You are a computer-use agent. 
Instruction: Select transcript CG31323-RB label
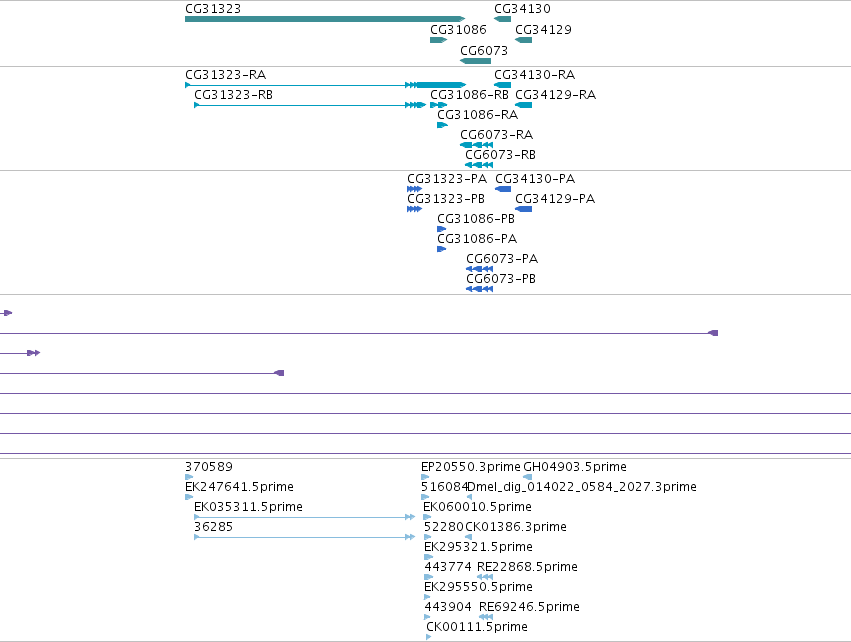coord(233,94)
